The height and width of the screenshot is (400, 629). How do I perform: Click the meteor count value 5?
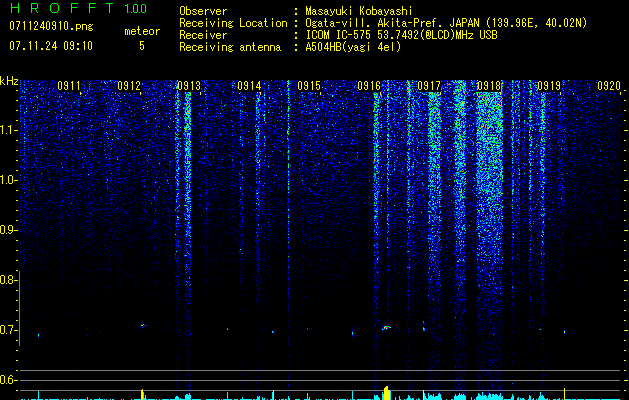point(142,46)
